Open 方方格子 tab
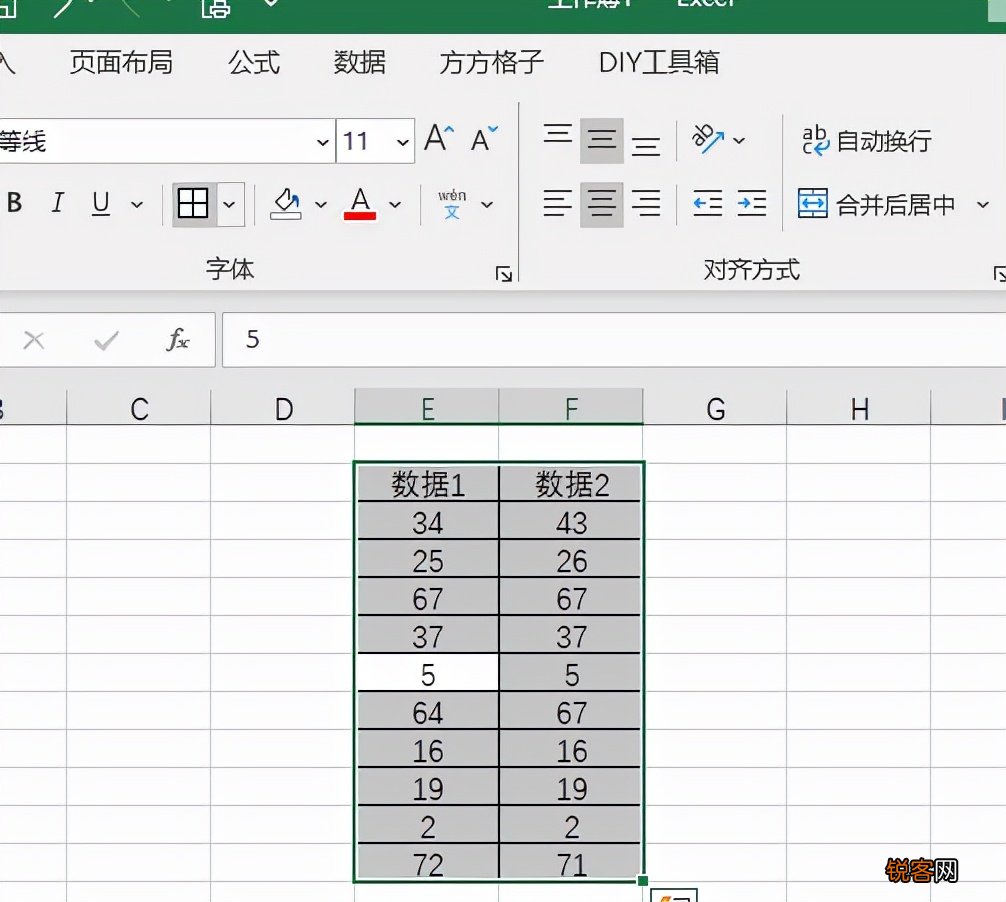 (491, 62)
